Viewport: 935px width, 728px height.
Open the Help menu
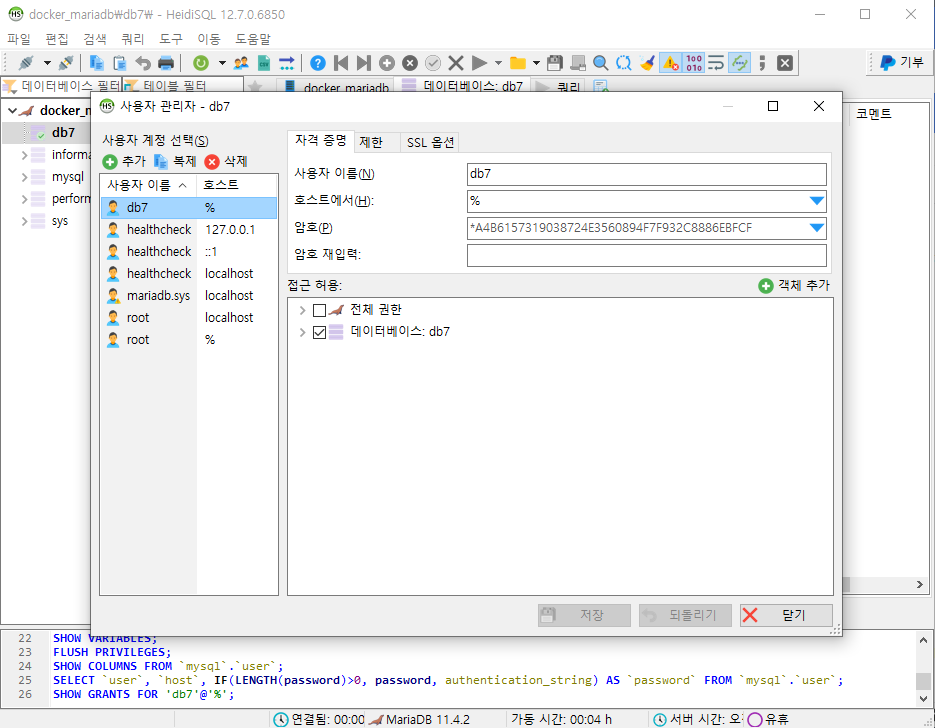[252, 39]
